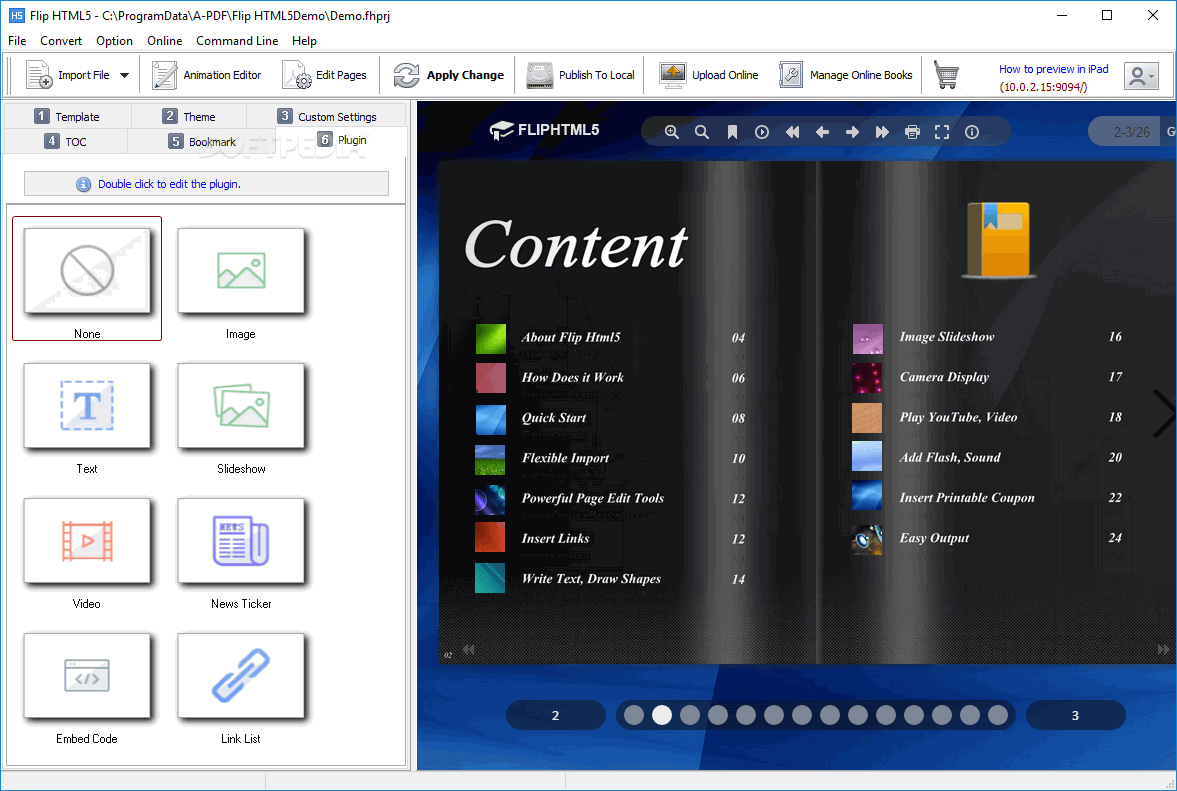Image resolution: width=1177 pixels, height=791 pixels.
Task: Click the large right flip chevron
Action: tap(1163, 413)
